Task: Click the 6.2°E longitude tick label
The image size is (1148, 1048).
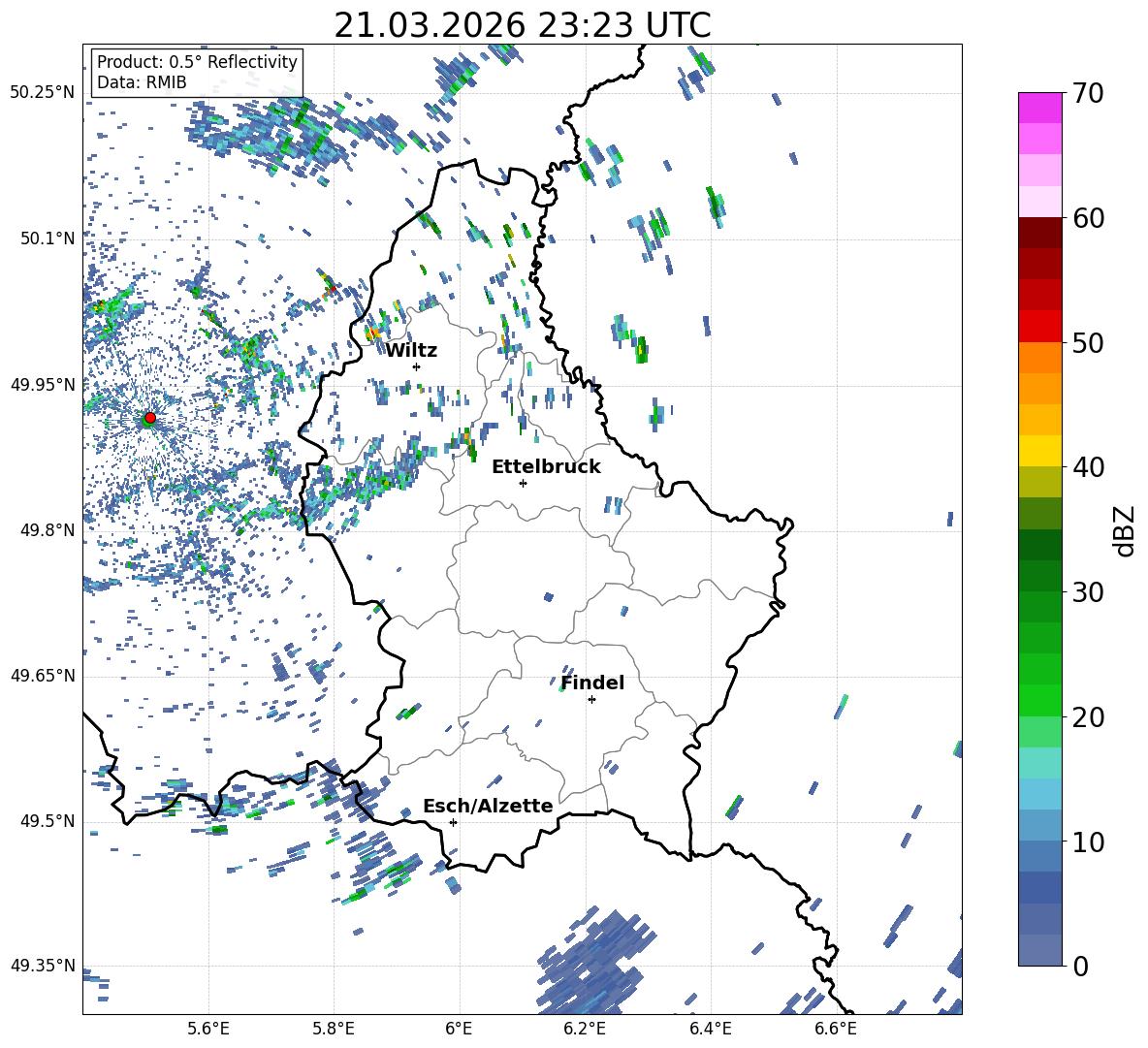Action: 585,1028
